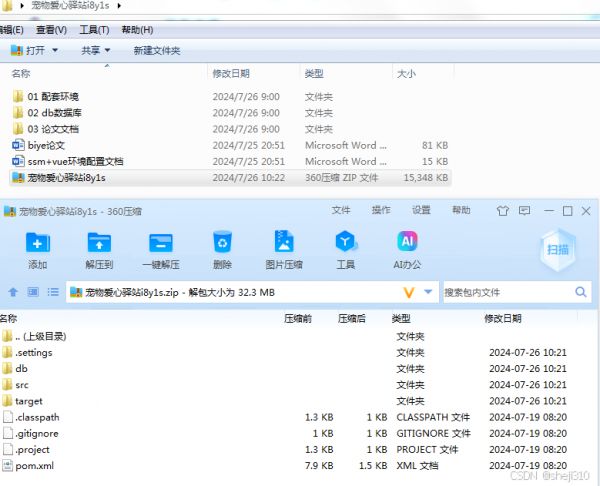Click the skin (shirt) icon in 360压缩 title bar
The width and height of the screenshot is (600, 486).
click(503, 211)
